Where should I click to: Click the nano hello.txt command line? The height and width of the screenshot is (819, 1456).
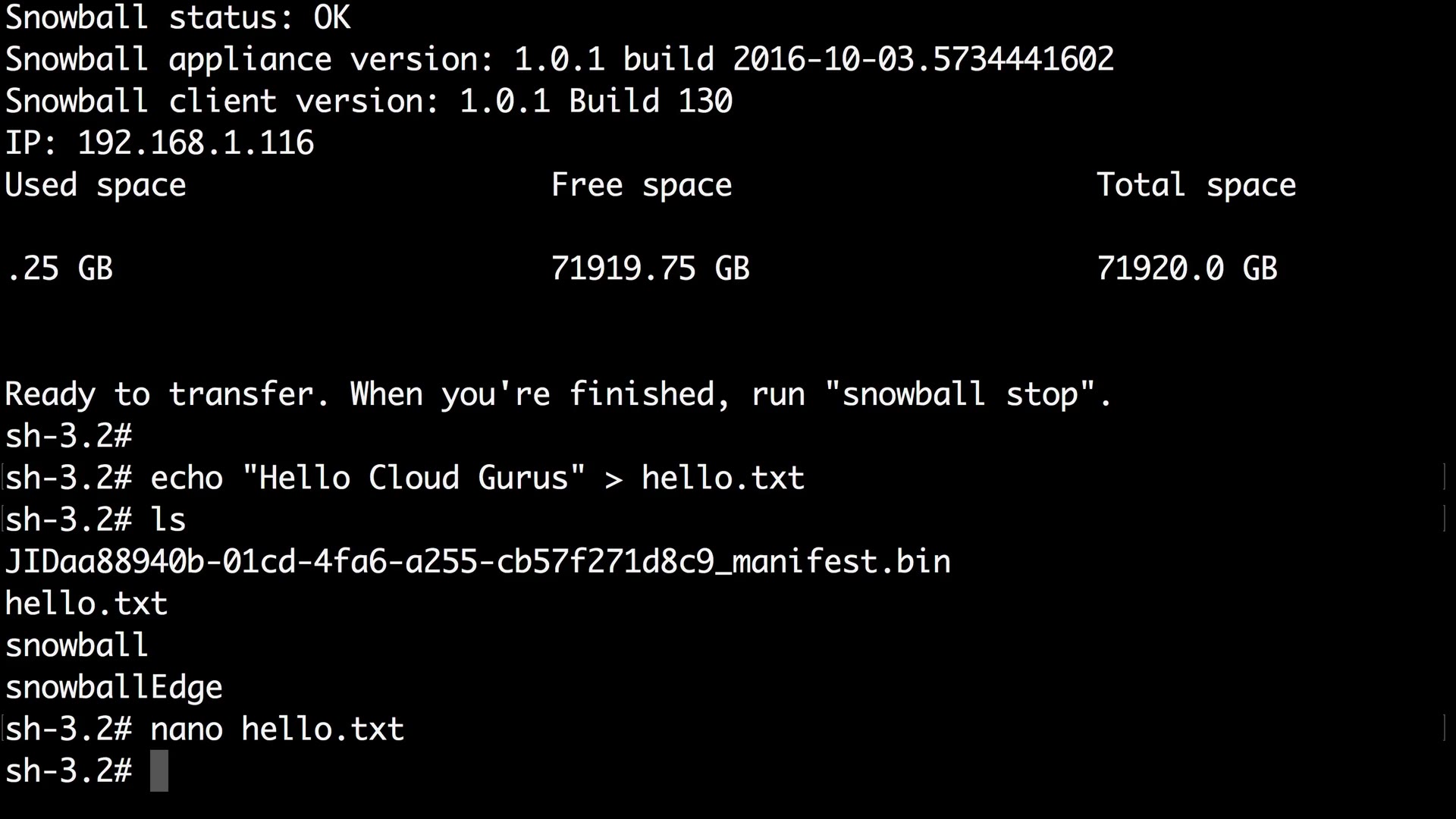[278, 729]
